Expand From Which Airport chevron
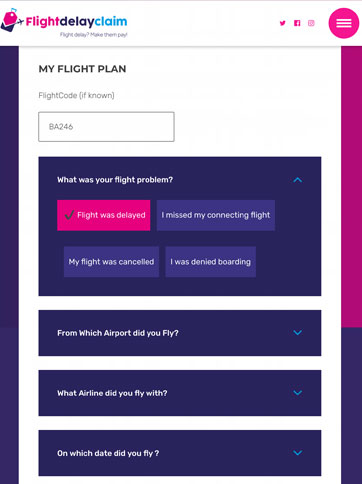The image size is (362, 484). [297, 333]
